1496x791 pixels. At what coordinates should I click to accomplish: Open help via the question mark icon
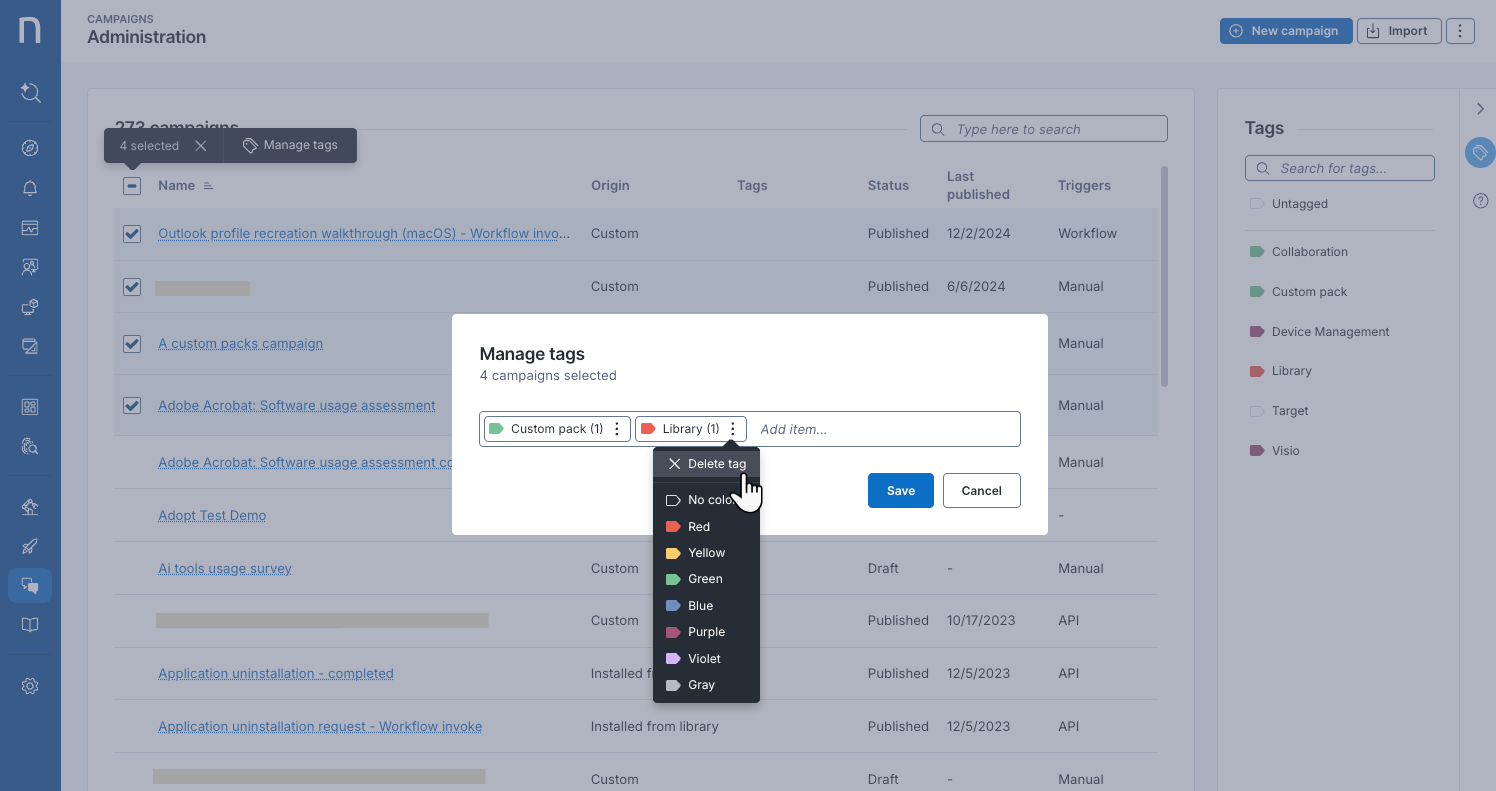[x=1480, y=200]
